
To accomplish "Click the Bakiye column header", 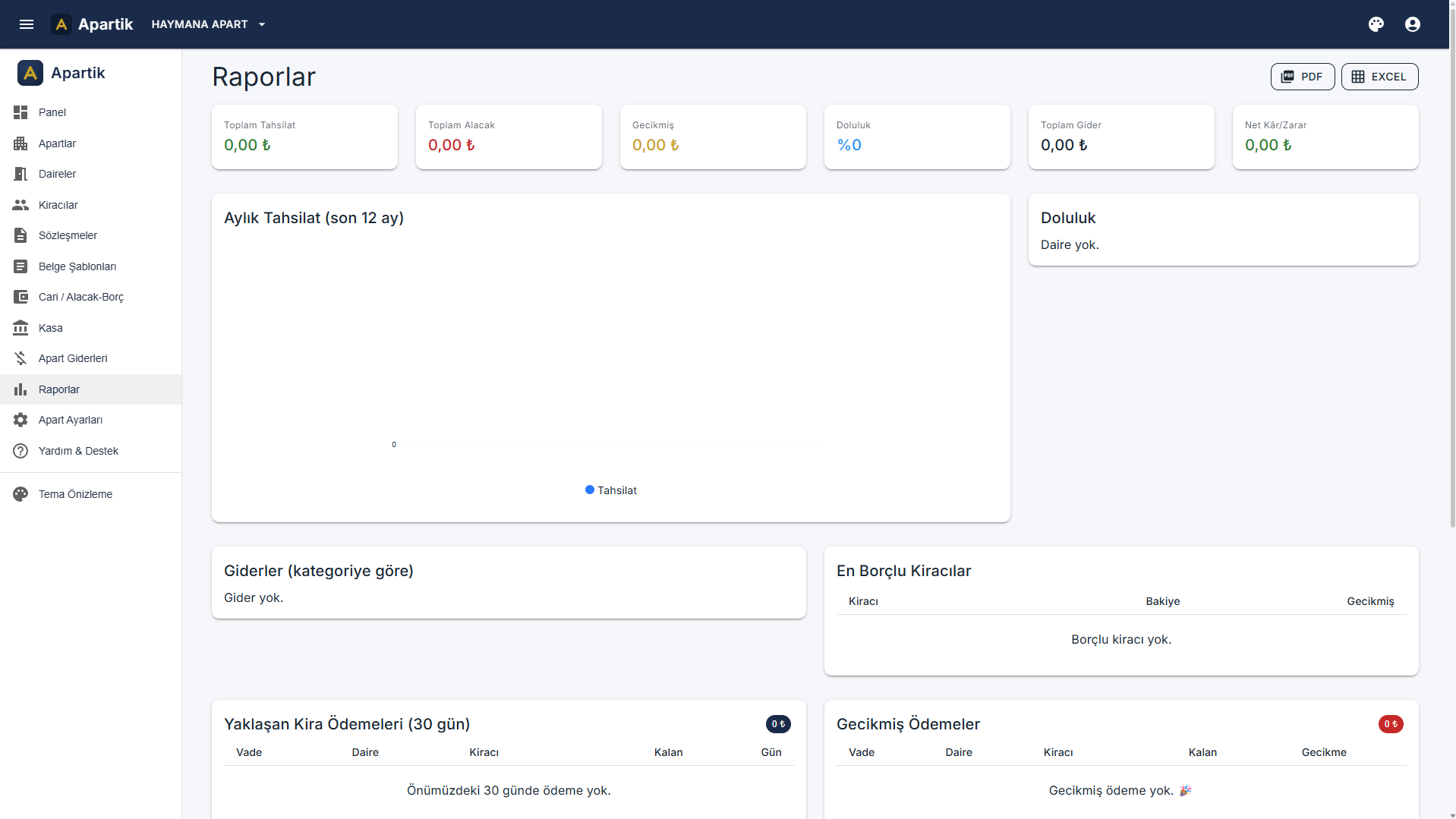I will (x=1162, y=601).
